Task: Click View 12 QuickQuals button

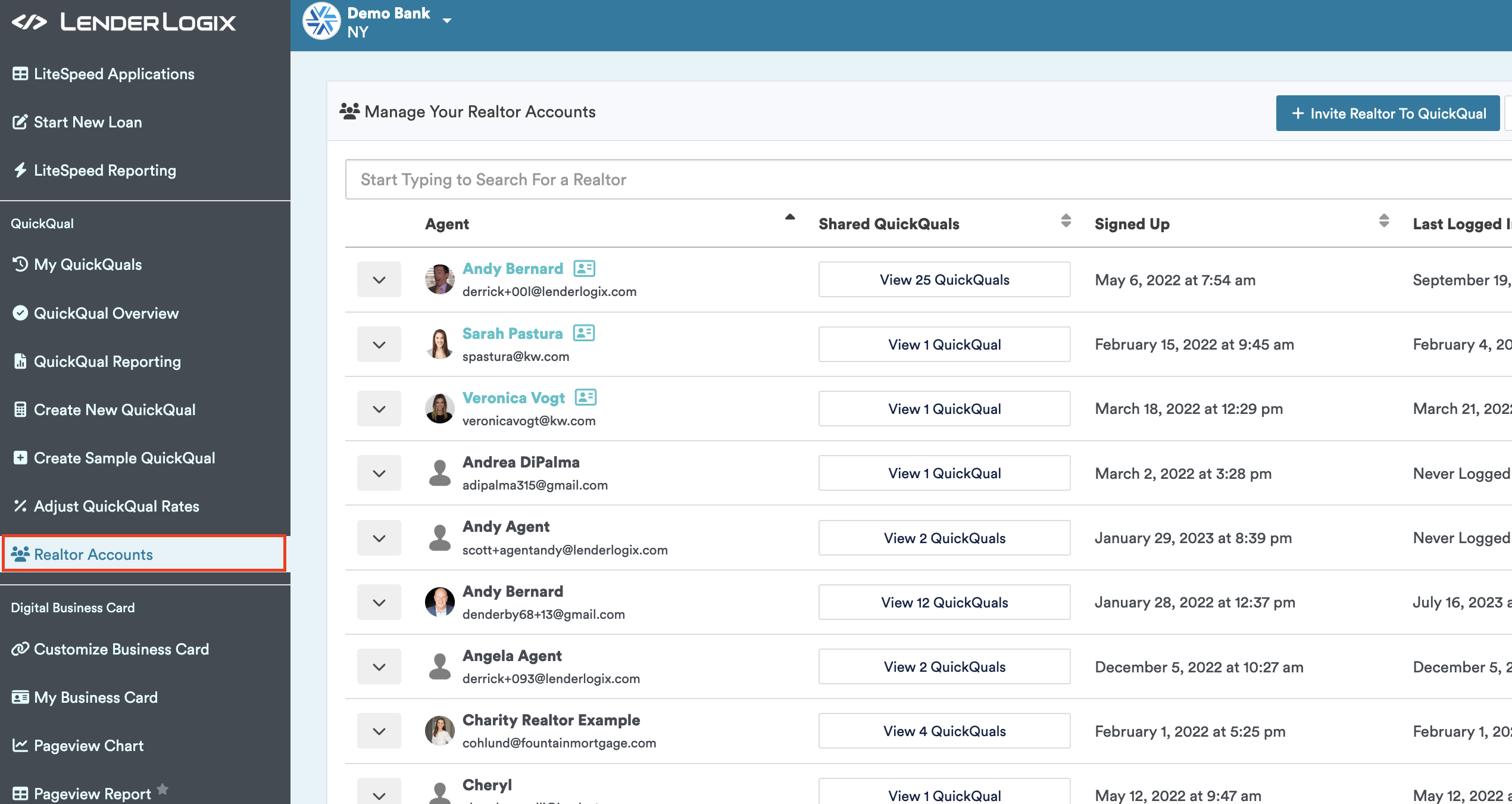Action: coord(944,602)
